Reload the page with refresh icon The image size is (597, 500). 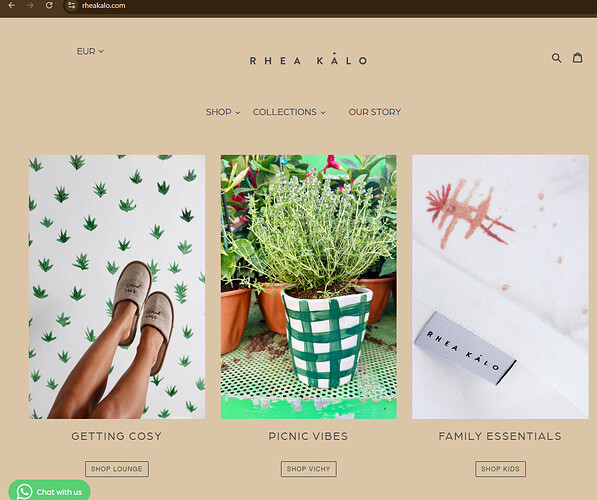(x=49, y=5)
